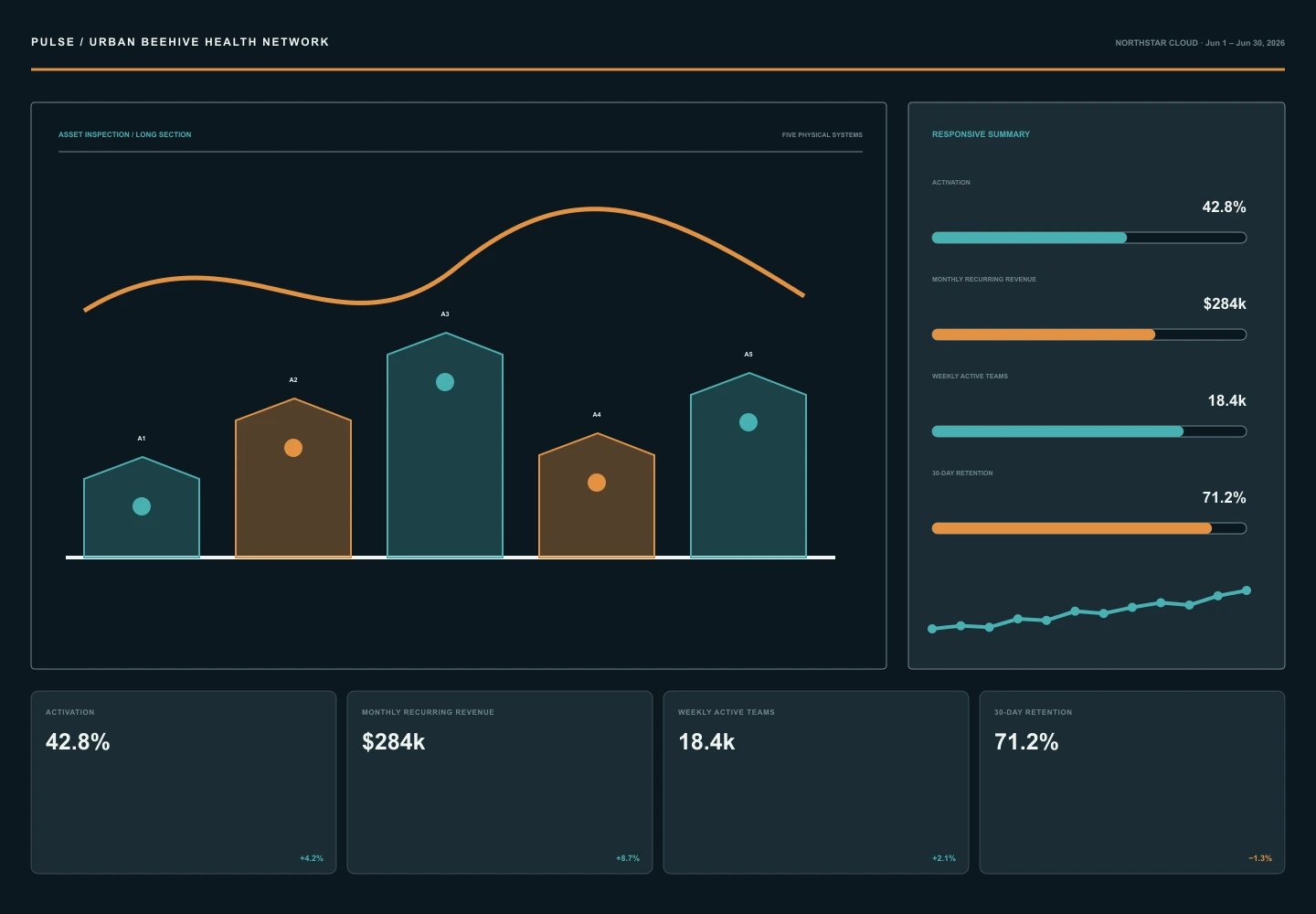Open the $284k revenue bottom card
1316x914 pixels.
tap(500, 782)
